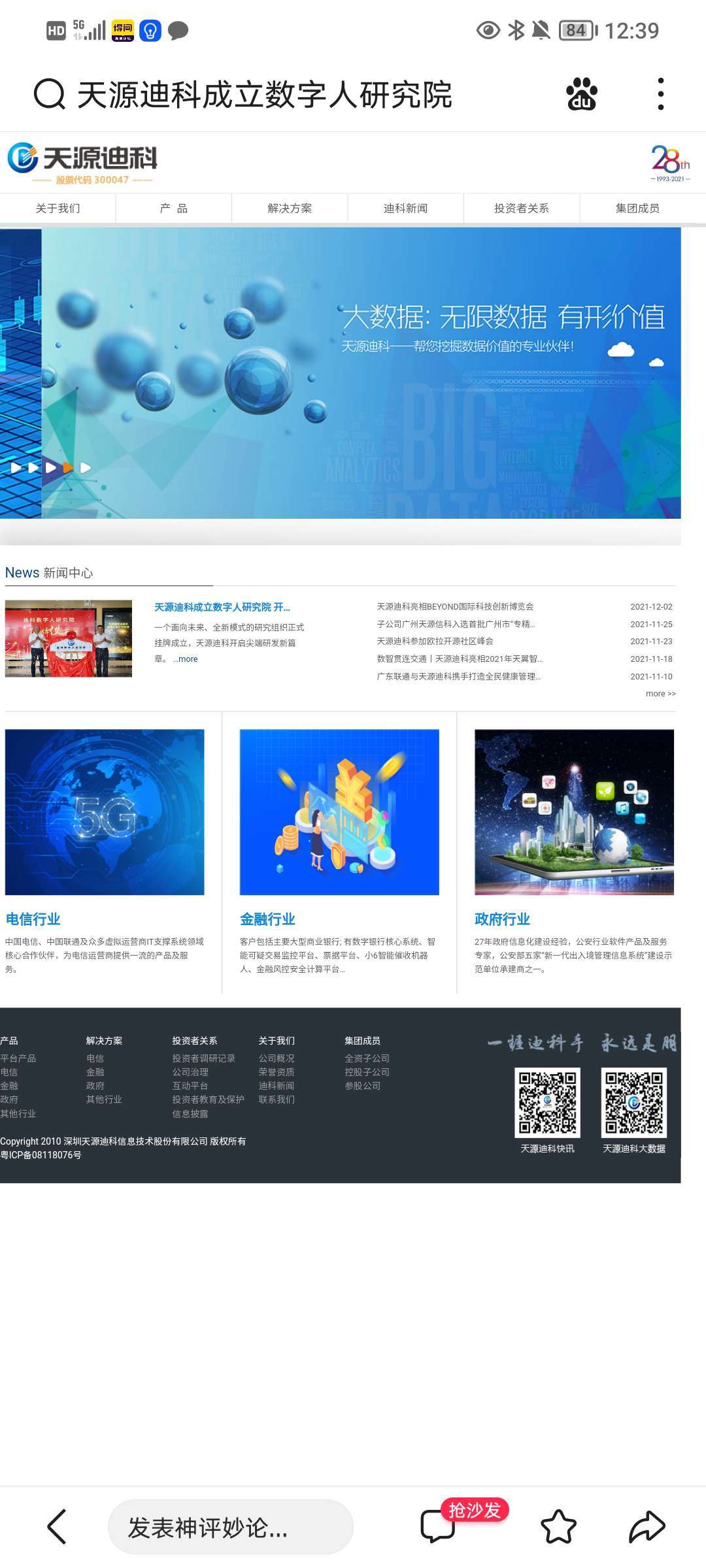Open 迪科新闻 navigation menu

pyautogui.click(x=405, y=208)
